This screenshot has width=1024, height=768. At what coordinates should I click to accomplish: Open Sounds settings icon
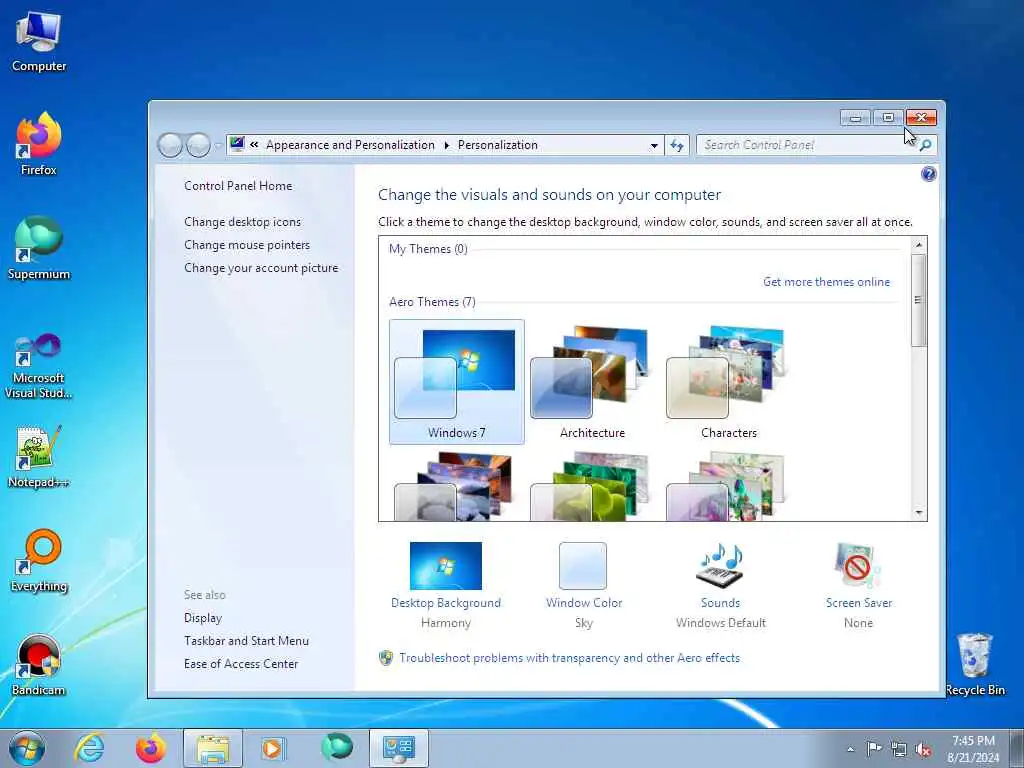click(x=721, y=566)
